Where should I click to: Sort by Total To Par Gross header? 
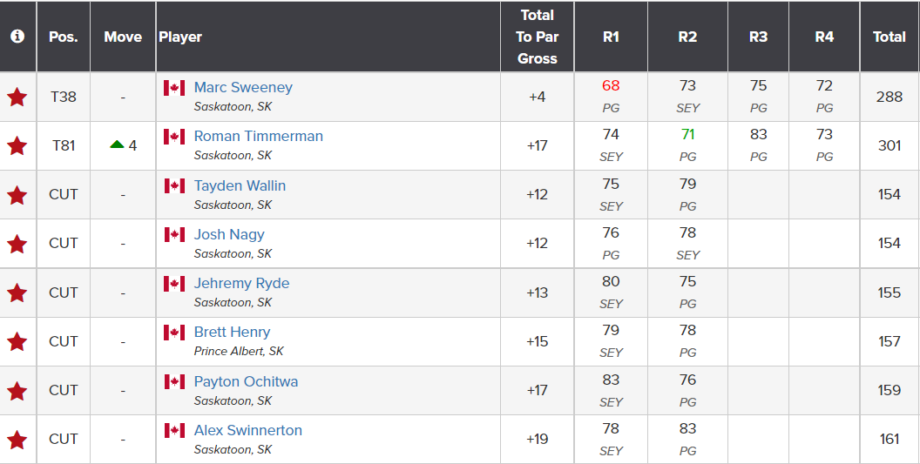click(537, 36)
